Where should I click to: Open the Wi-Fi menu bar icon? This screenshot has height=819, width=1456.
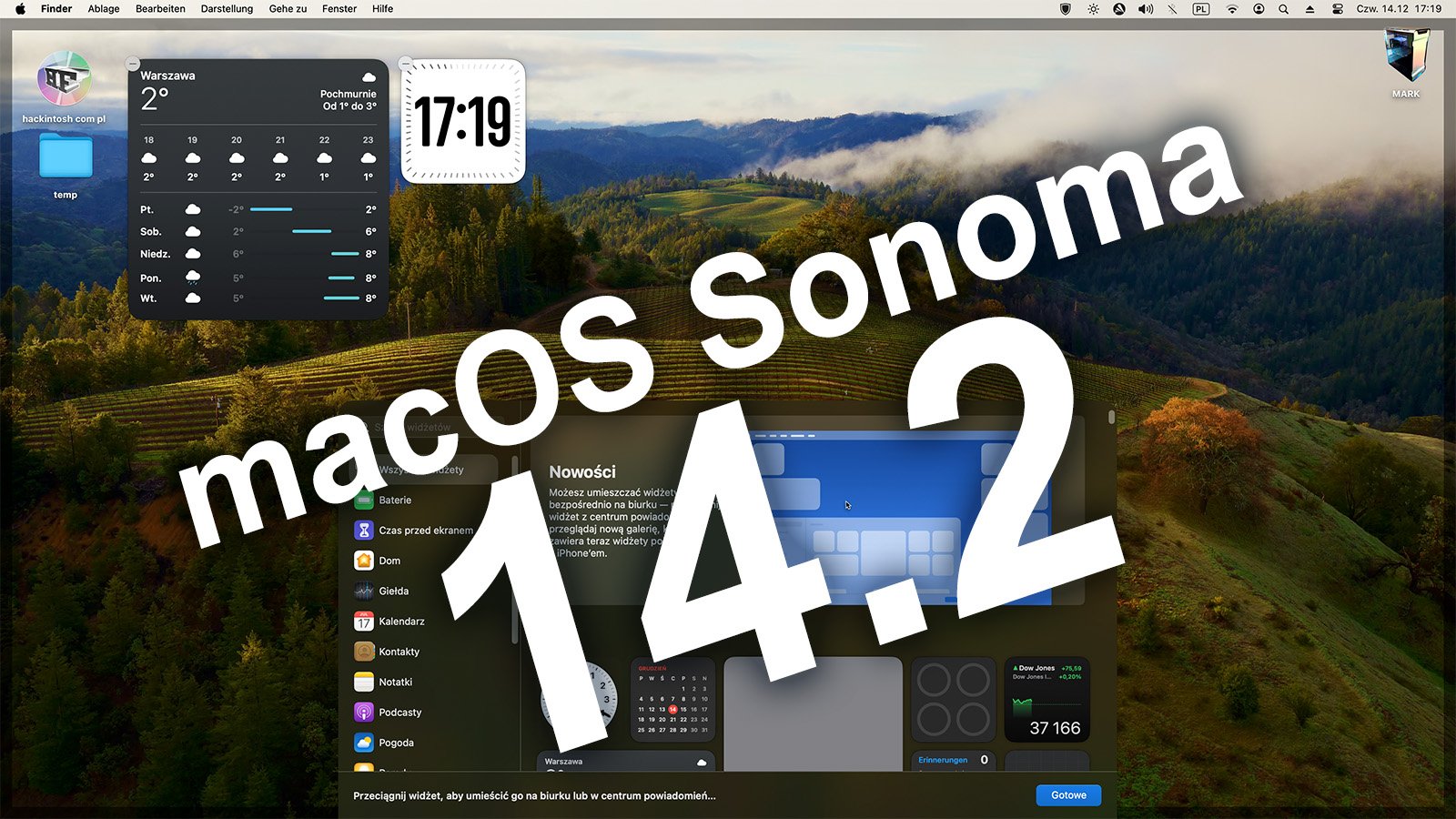1232,9
